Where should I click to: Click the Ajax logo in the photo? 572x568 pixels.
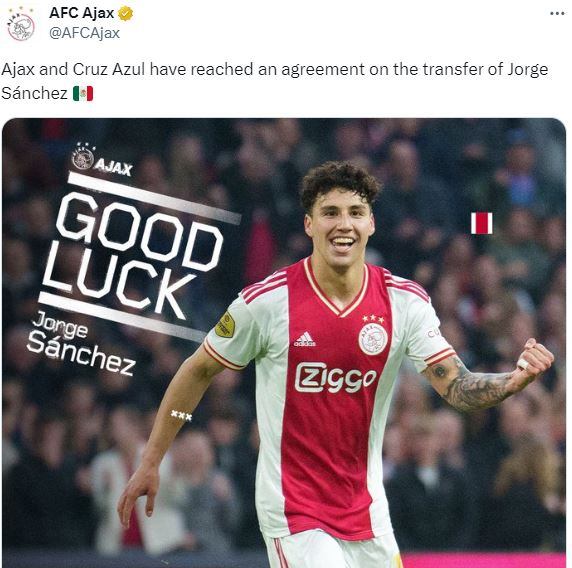pyautogui.click(x=102, y=161)
